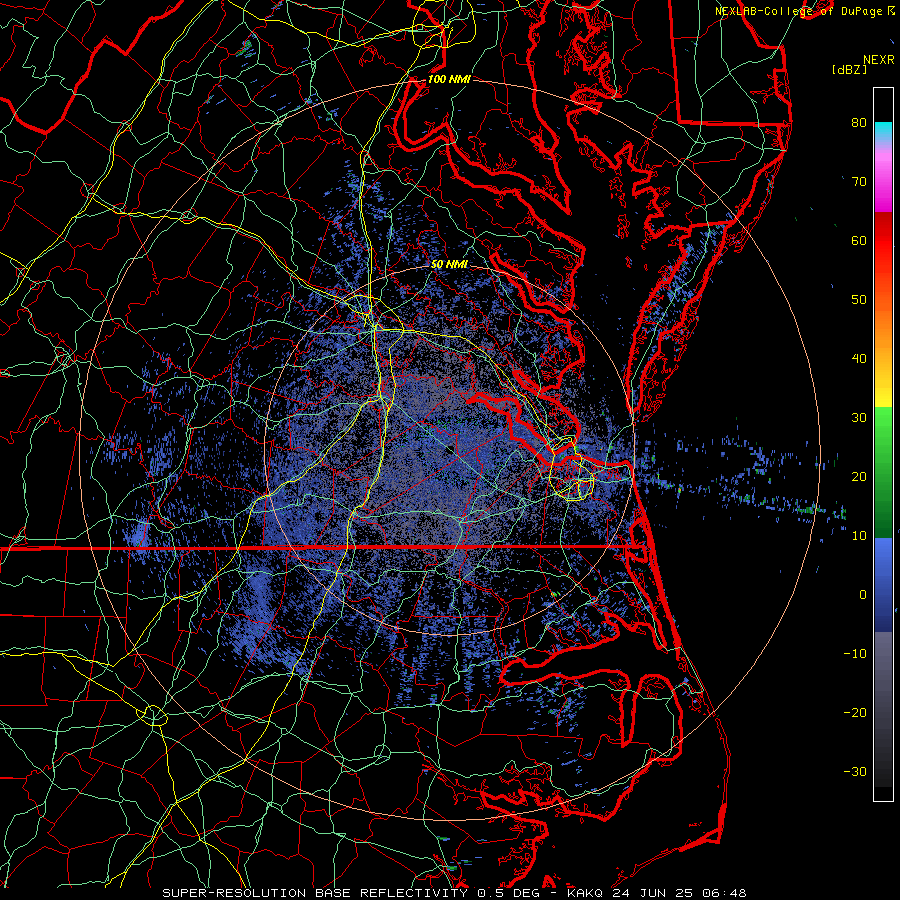Click the NEXR label above the color scale
900x900 pixels.
pyautogui.click(x=879, y=60)
